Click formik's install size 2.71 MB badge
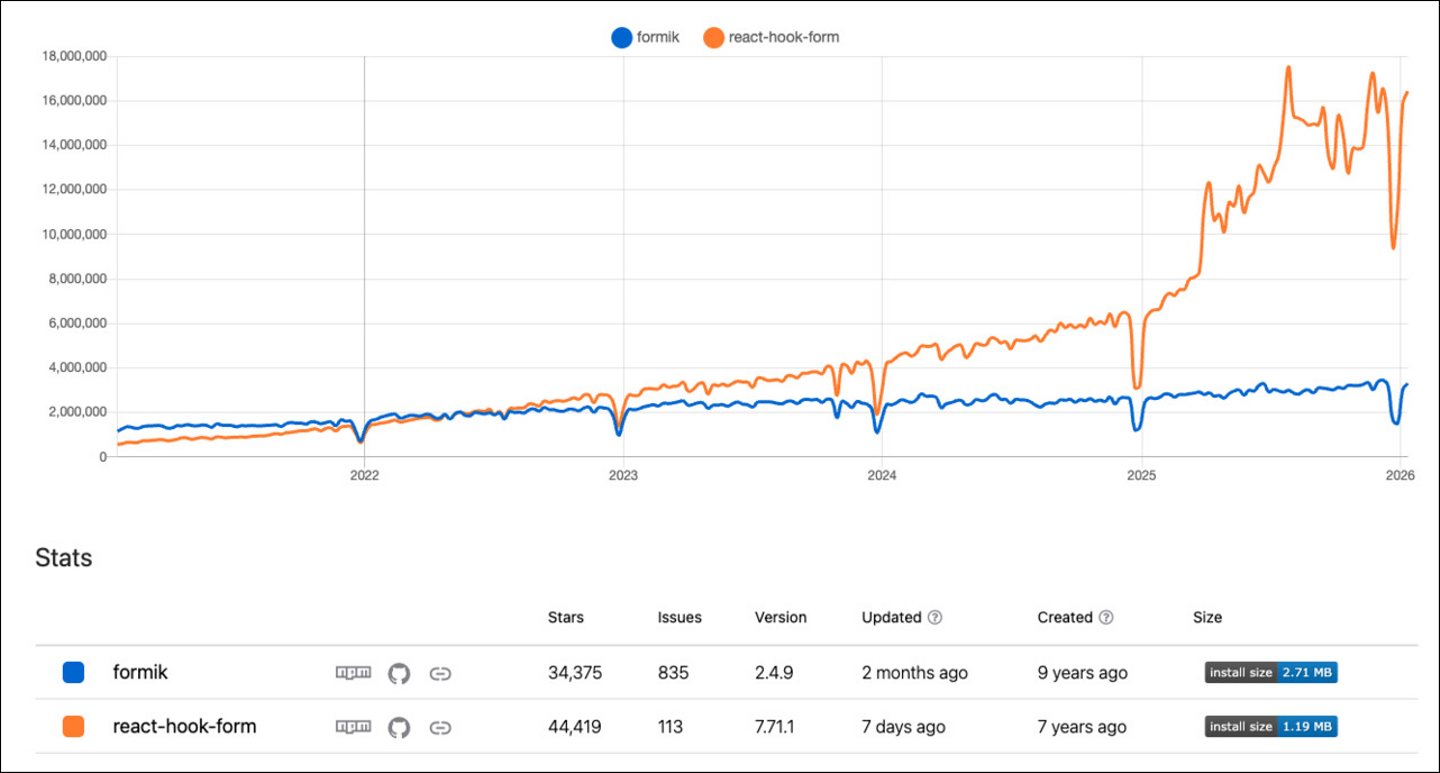The width and height of the screenshot is (1440, 773). pyautogui.click(x=1270, y=673)
